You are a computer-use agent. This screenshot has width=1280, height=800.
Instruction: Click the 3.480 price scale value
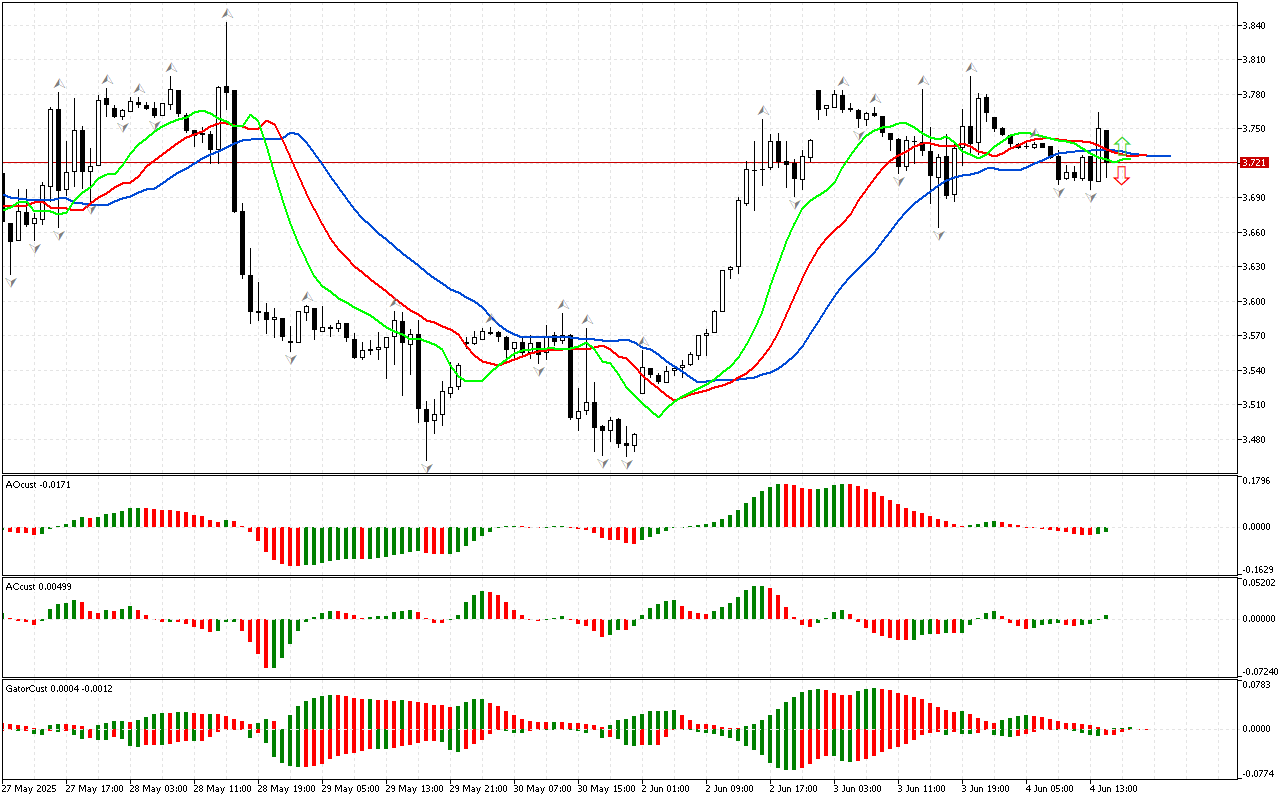coord(1254,440)
